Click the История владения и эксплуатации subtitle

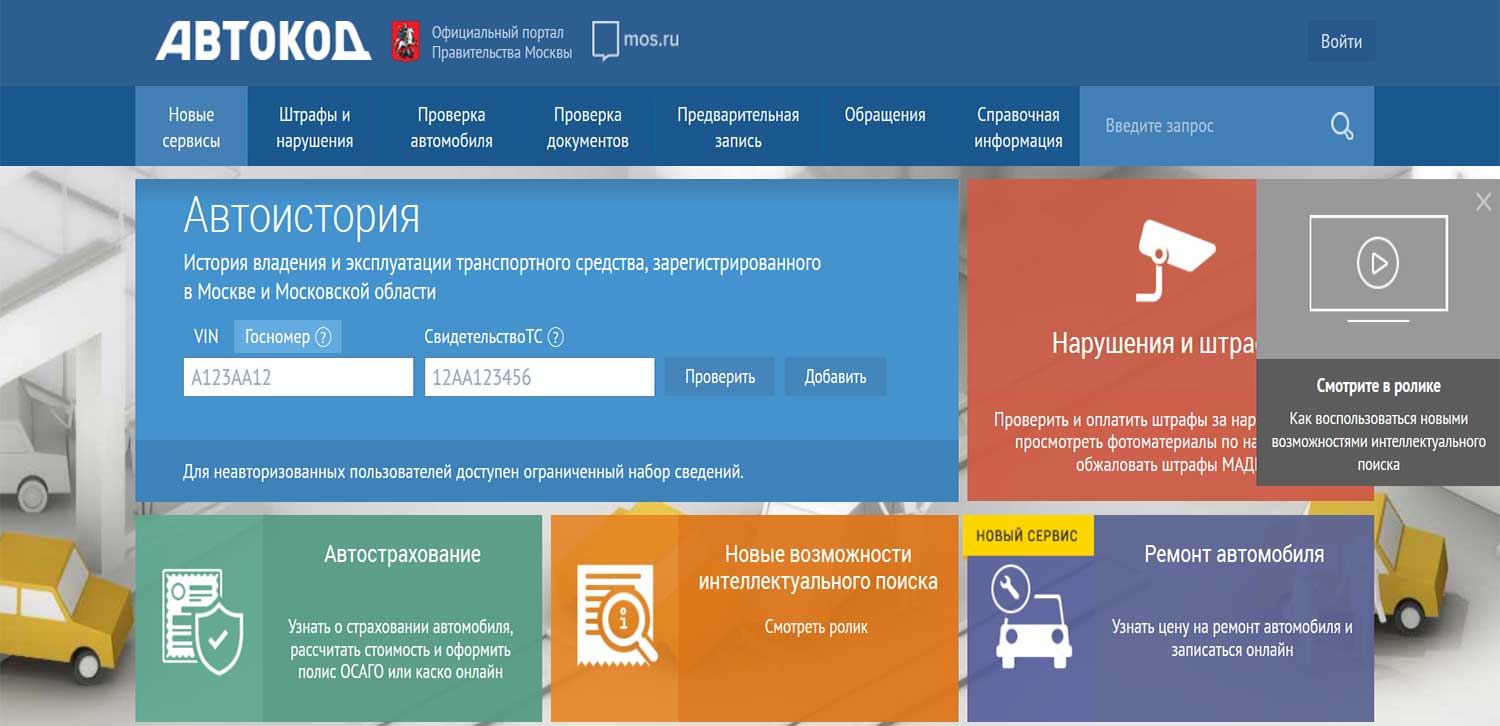tap(502, 278)
